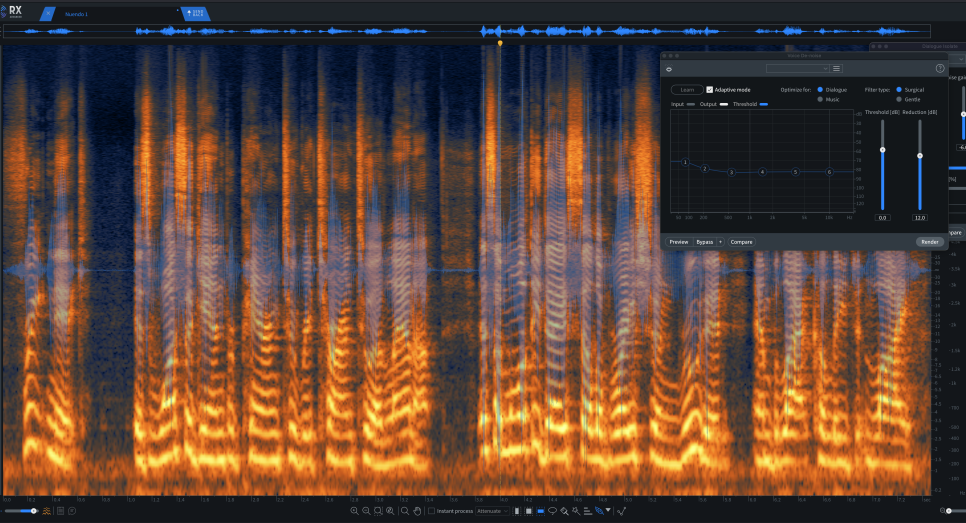Toggle the Adaptive mode checkbox

[x=709, y=89]
